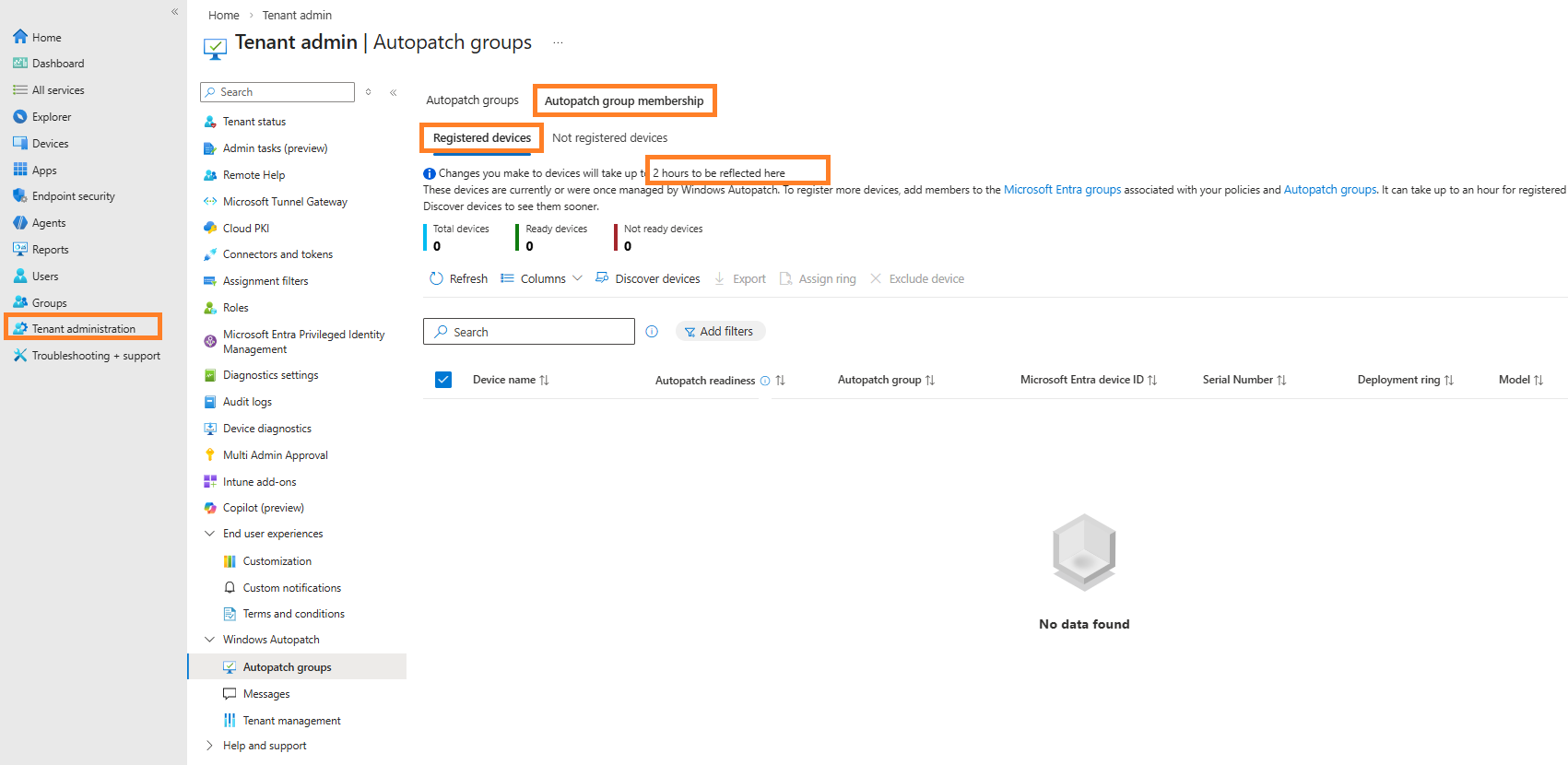
Task: Sort by Autopatch group column
Action: coord(886,380)
